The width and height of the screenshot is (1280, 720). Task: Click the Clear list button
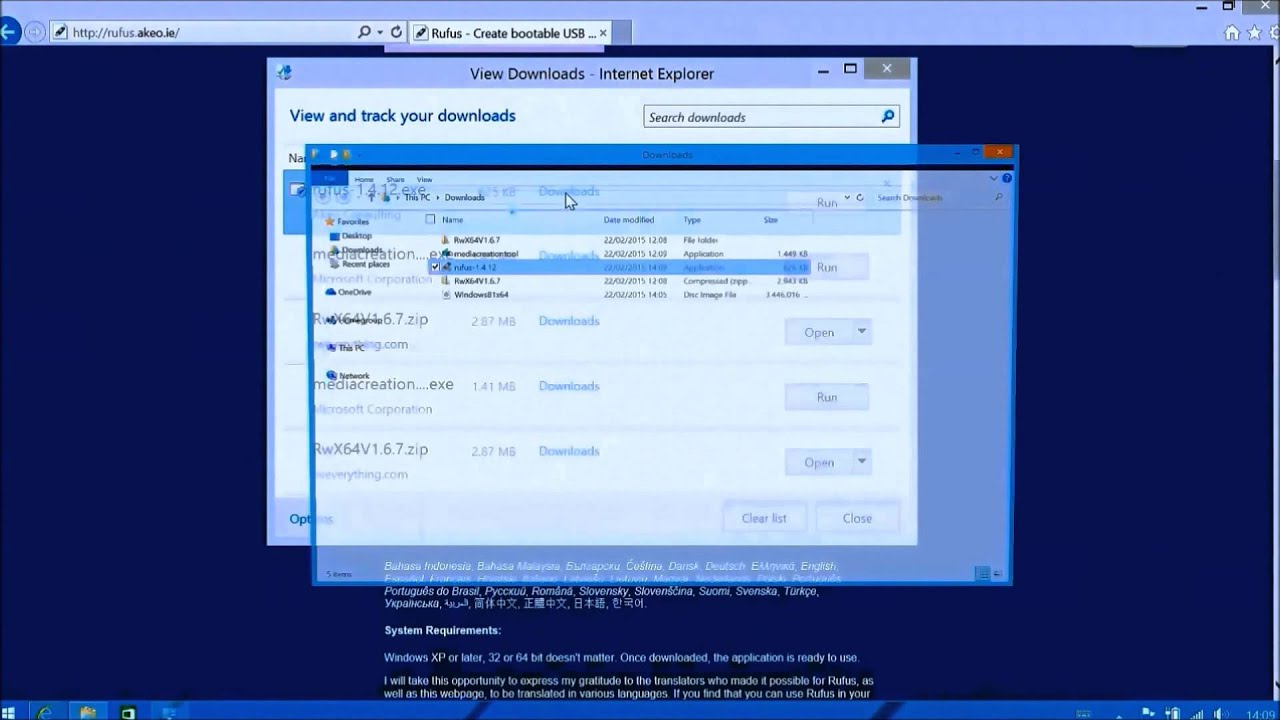(x=764, y=518)
